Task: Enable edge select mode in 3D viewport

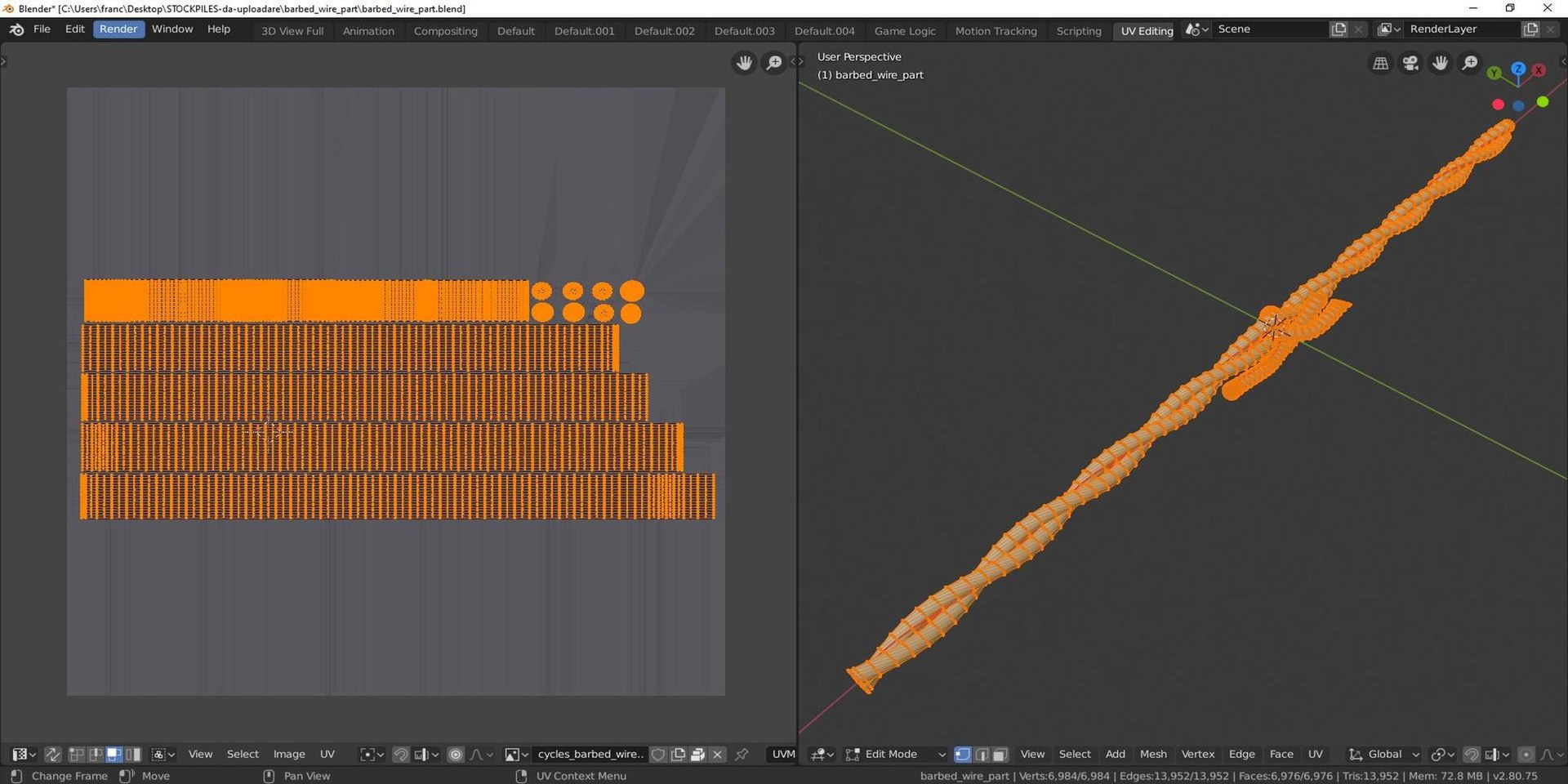Action: coord(982,755)
